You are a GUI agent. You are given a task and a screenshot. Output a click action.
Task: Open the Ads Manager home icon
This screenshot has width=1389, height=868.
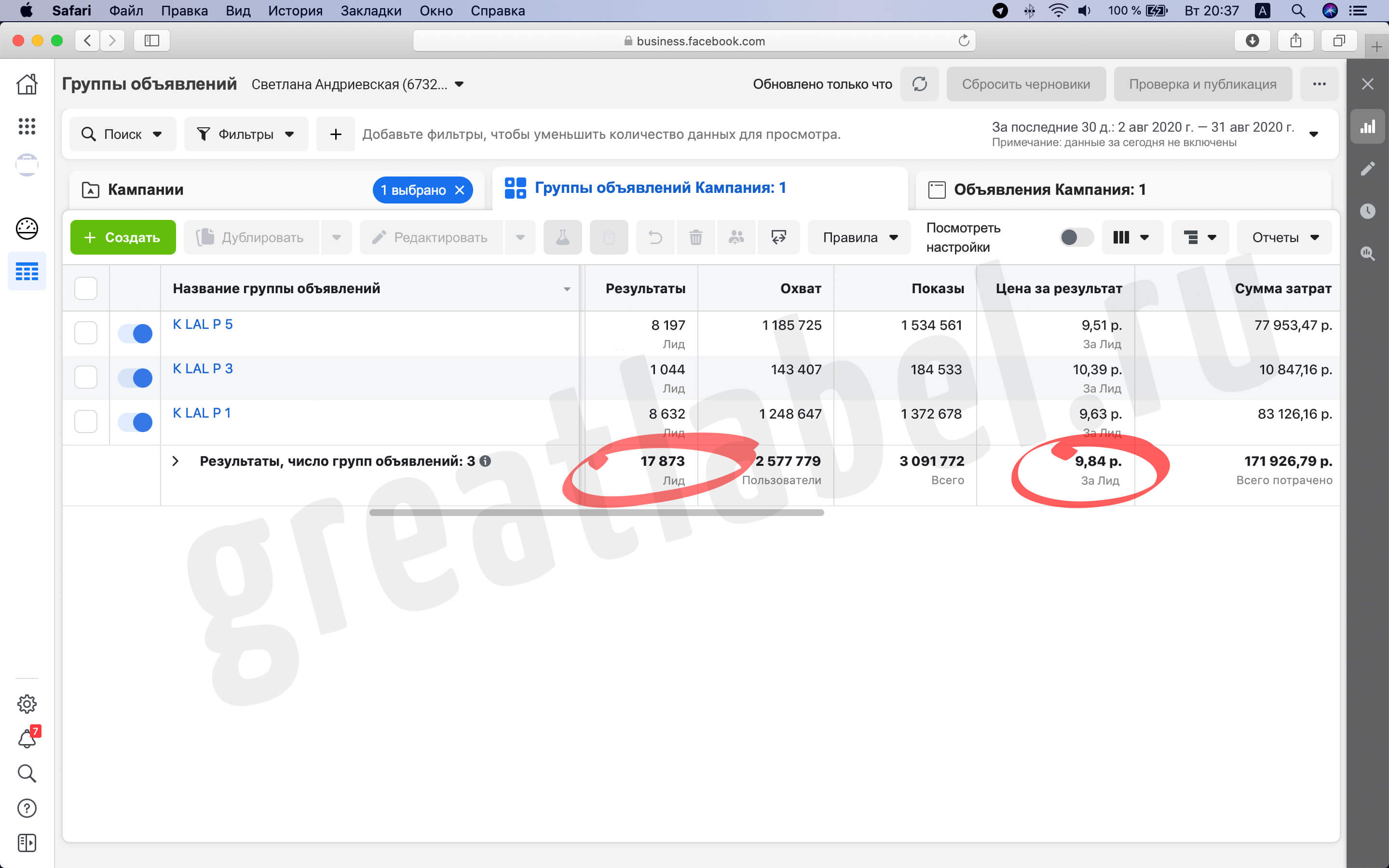(x=27, y=84)
